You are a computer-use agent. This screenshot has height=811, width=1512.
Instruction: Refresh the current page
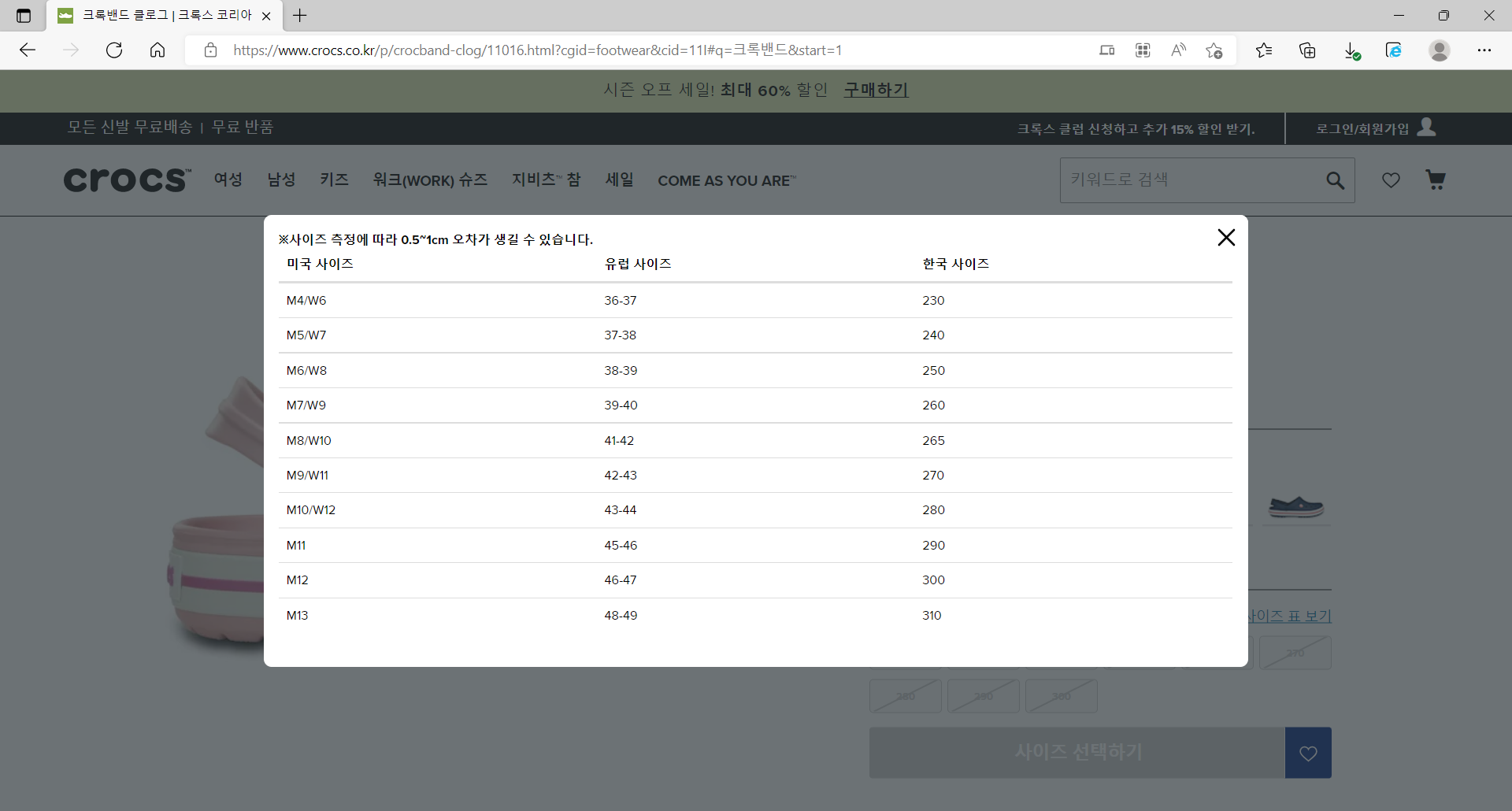(x=114, y=50)
